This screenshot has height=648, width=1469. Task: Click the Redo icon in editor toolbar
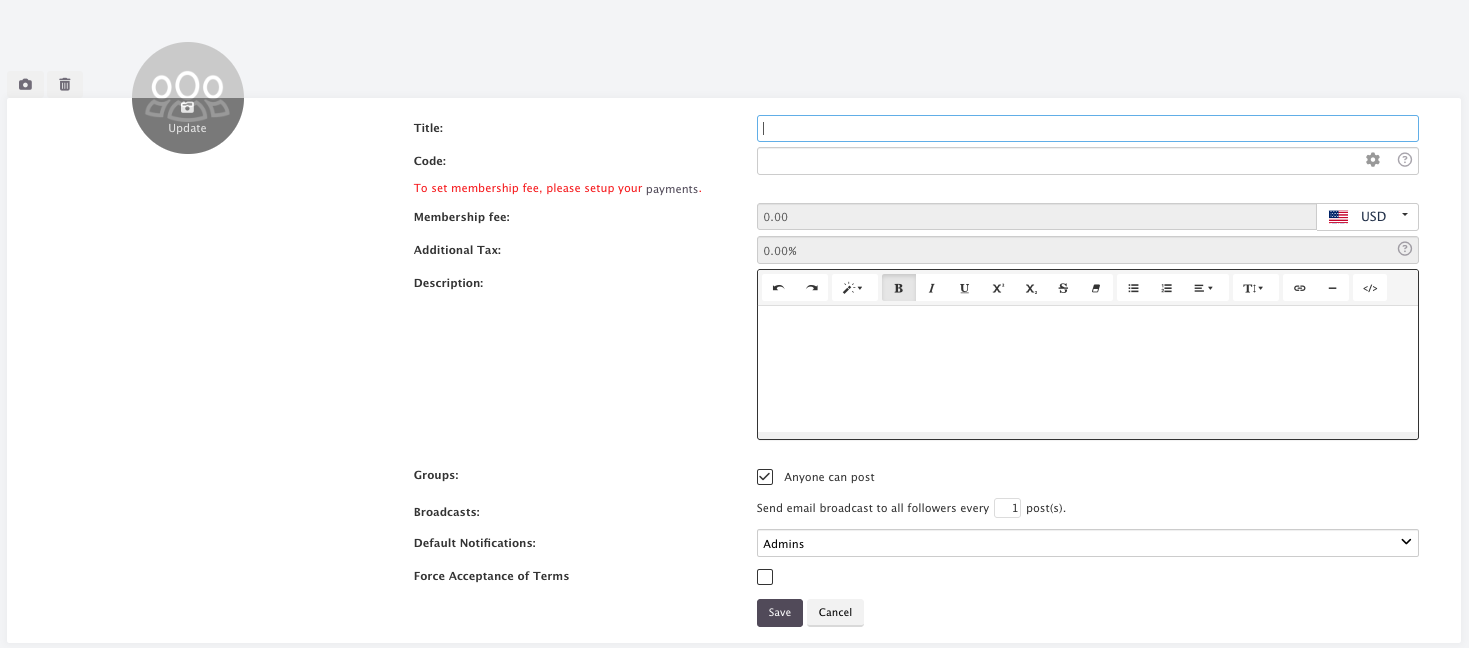tap(812, 288)
